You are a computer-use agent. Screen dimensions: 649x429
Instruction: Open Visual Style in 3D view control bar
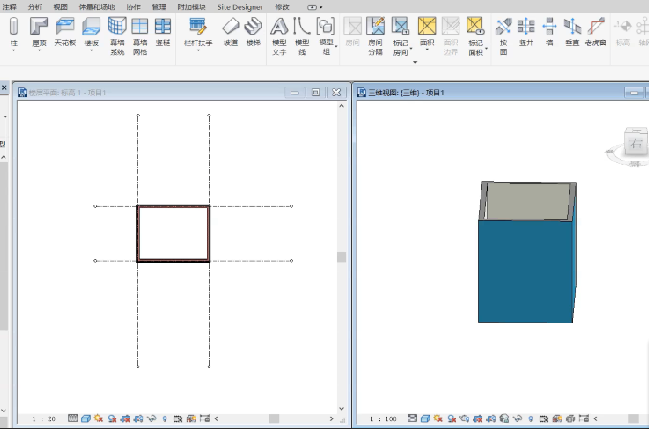(425, 418)
